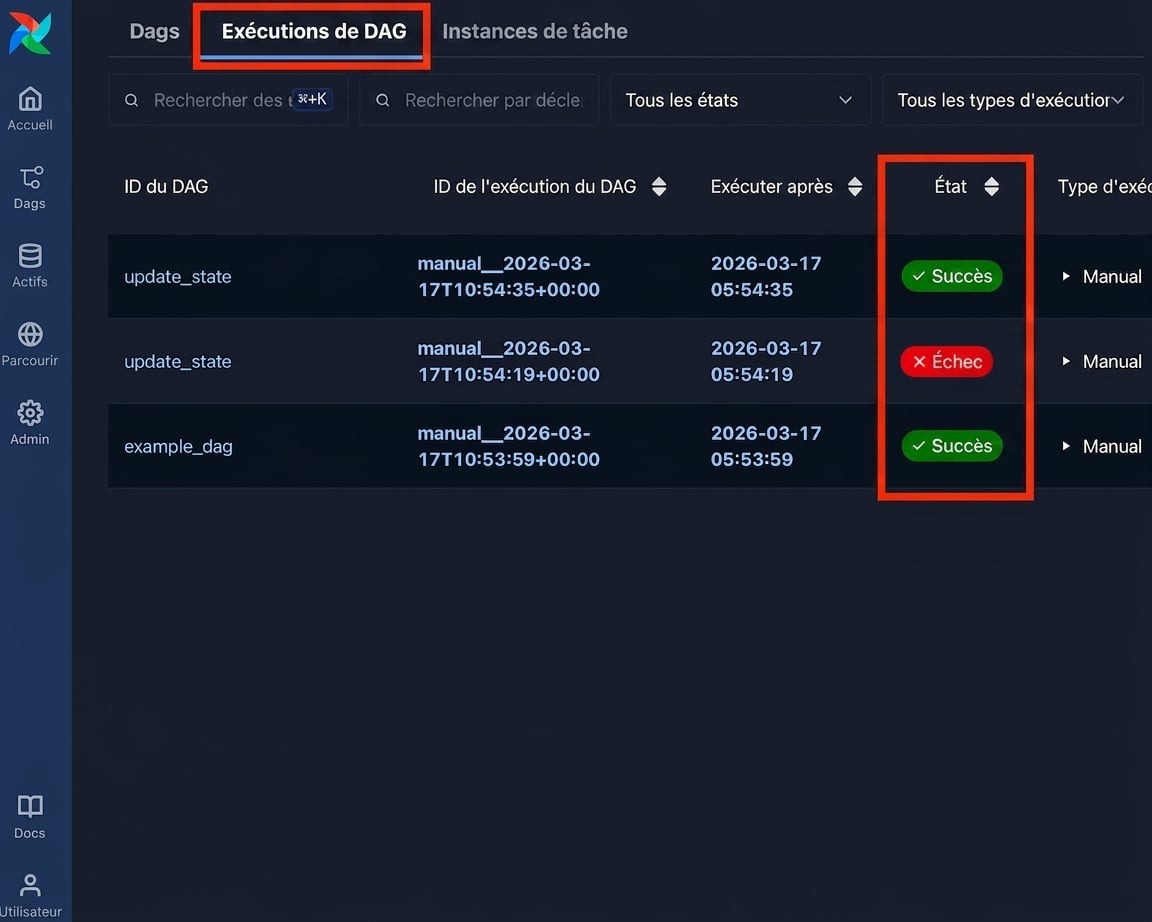Switch to Instances de tâche tab
The height and width of the screenshot is (922, 1152).
click(535, 31)
